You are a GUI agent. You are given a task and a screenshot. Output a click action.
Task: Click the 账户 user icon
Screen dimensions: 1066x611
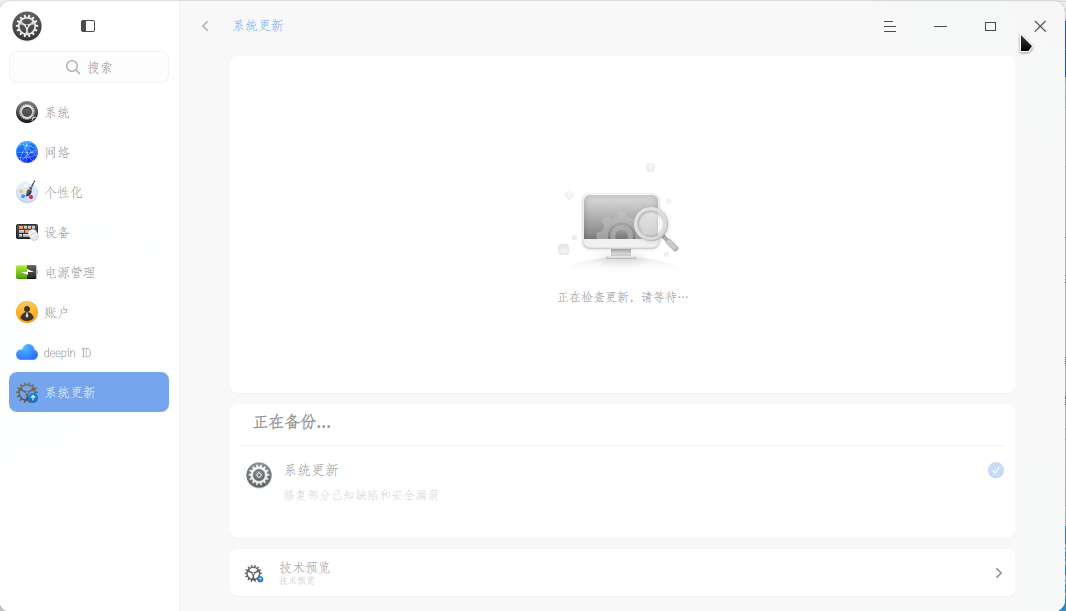[x=27, y=313]
